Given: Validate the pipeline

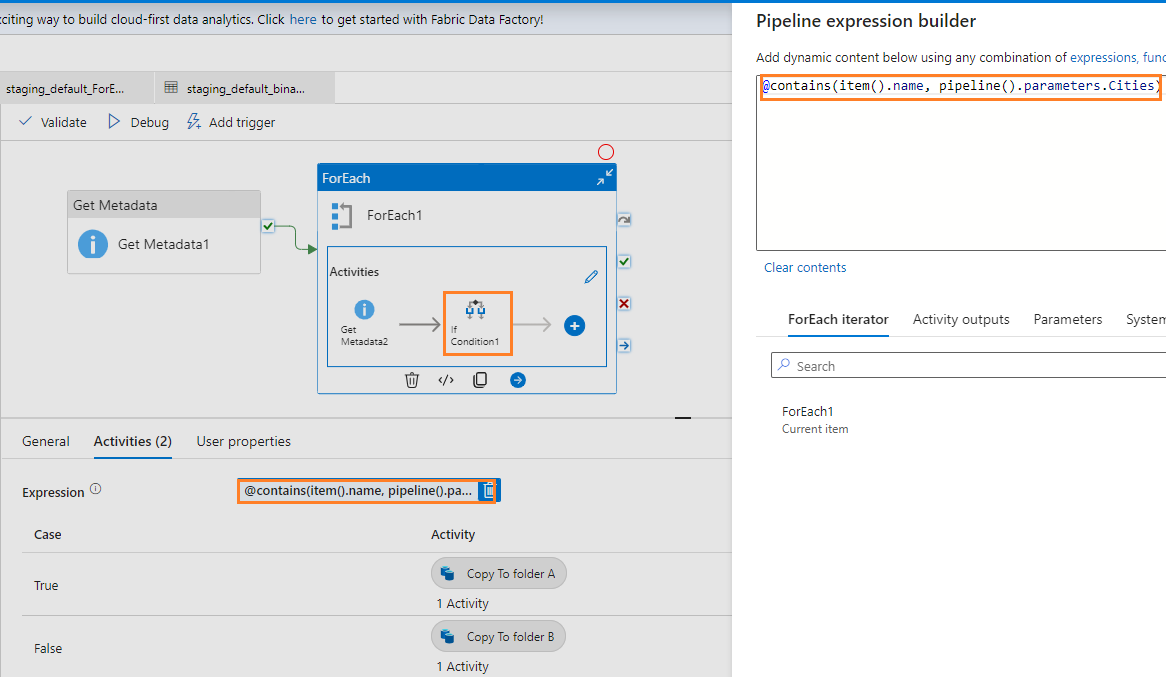Looking at the screenshot, I should click(x=53, y=122).
